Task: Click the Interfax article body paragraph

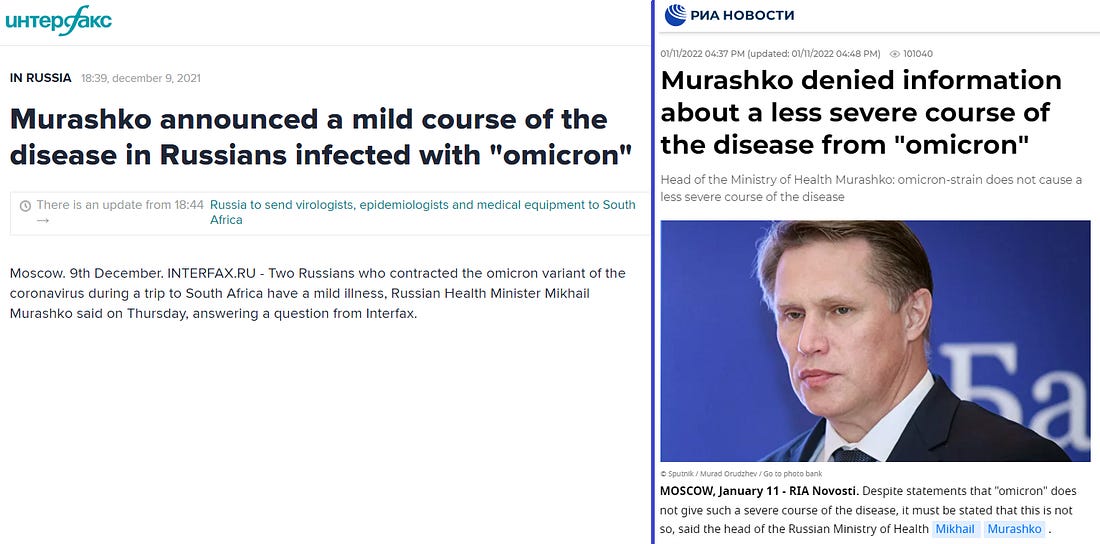Action: pos(318,293)
